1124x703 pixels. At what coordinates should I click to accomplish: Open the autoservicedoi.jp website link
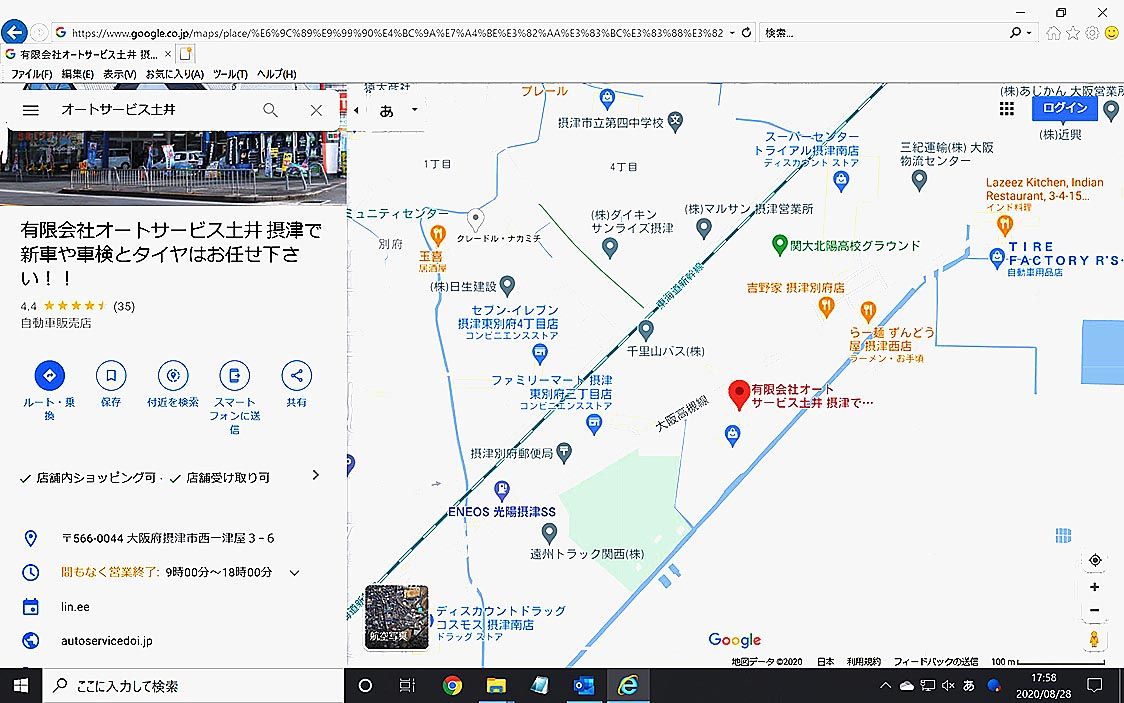106,640
